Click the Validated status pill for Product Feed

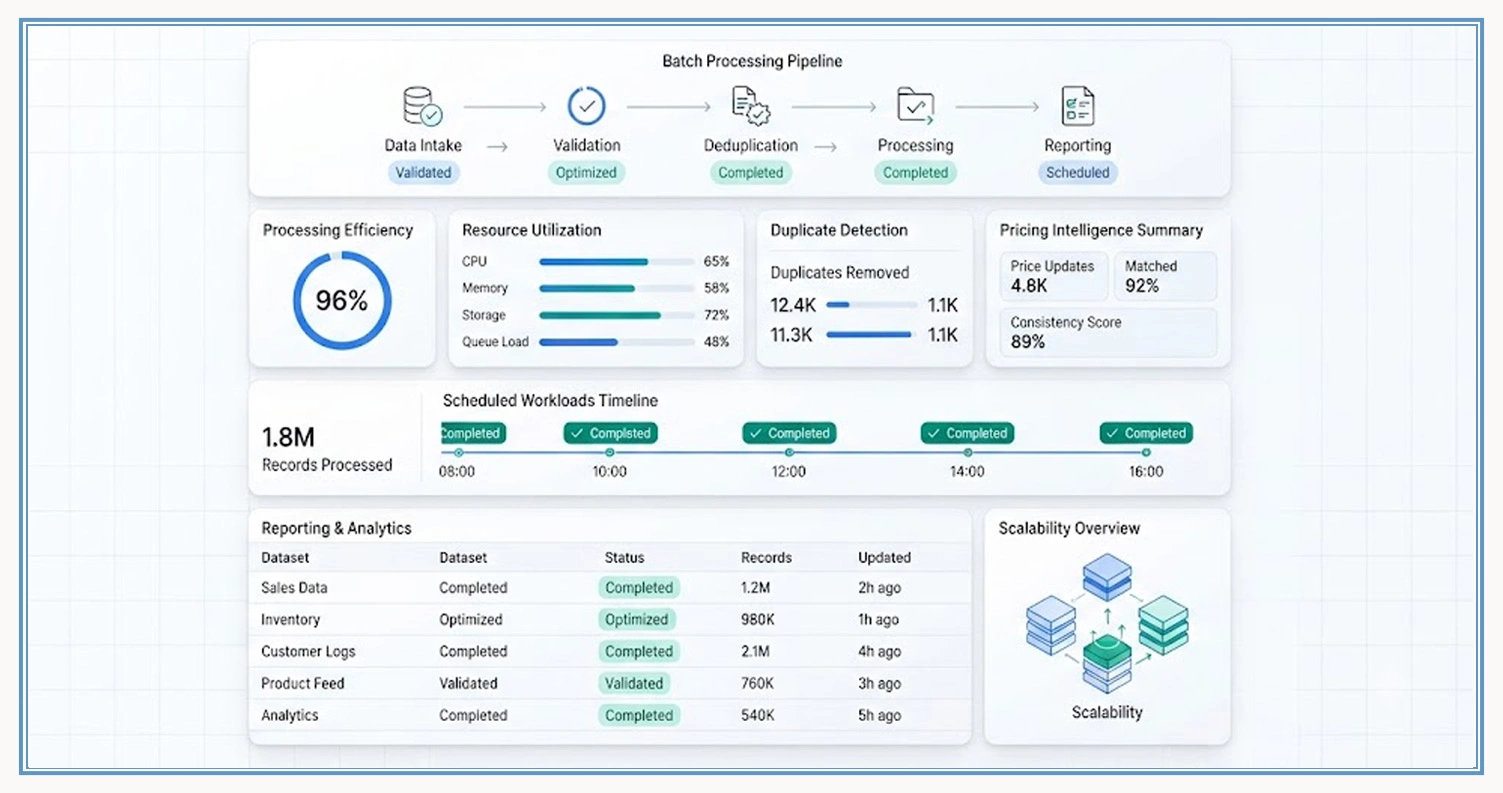pyautogui.click(x=634, y=684)
